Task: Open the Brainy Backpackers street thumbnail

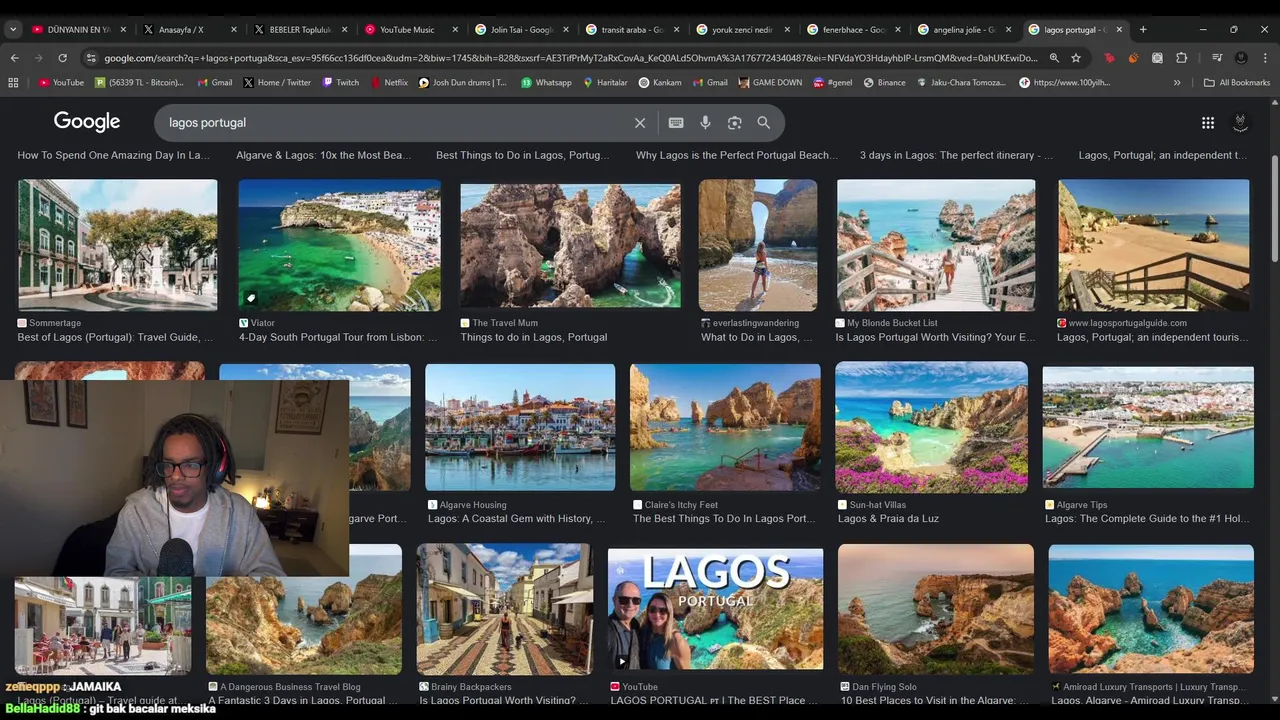Action: (x=505, y=608)
